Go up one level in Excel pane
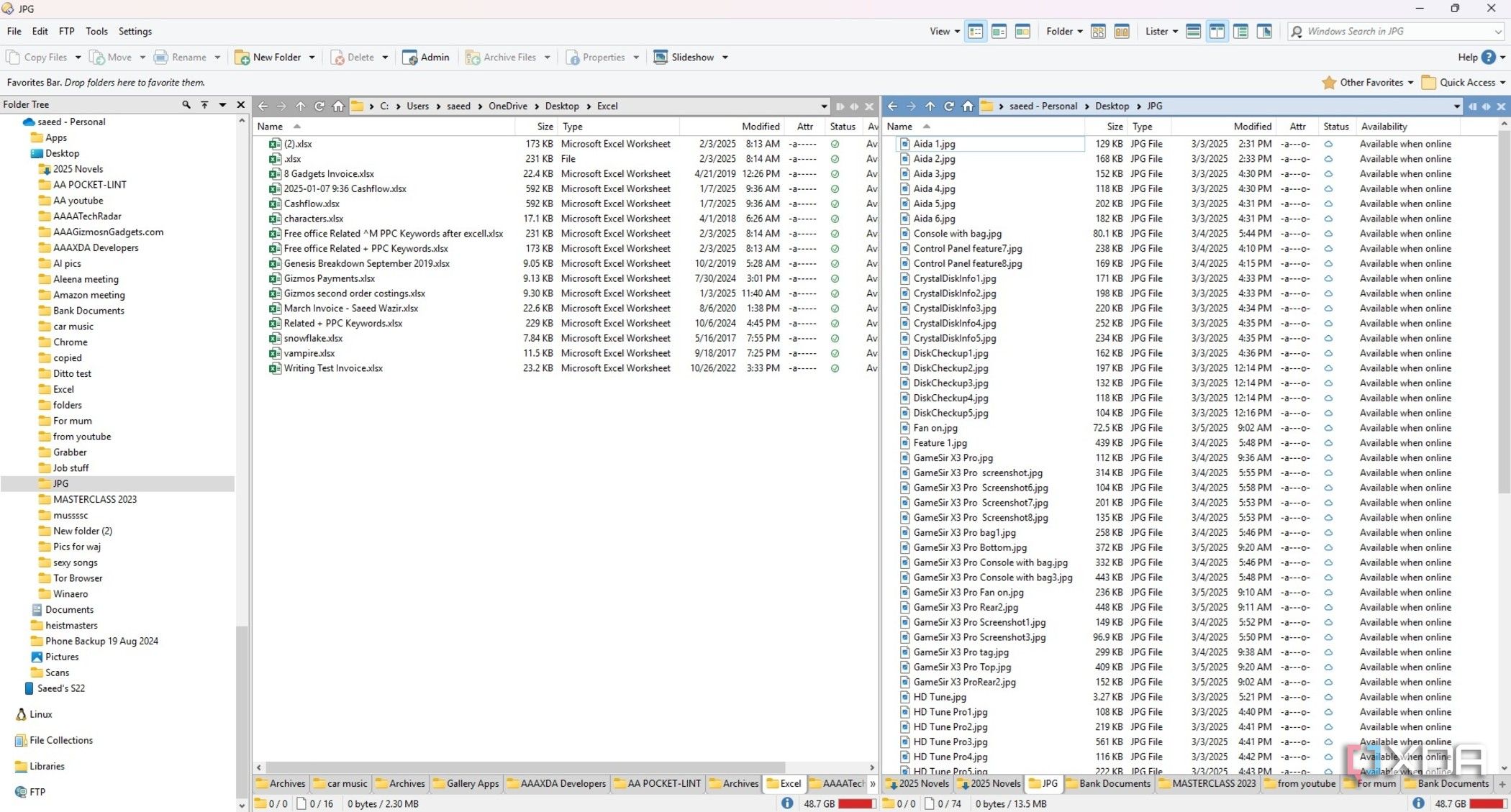This screenshot has width=1511, height=812. [x=300, y=106]
